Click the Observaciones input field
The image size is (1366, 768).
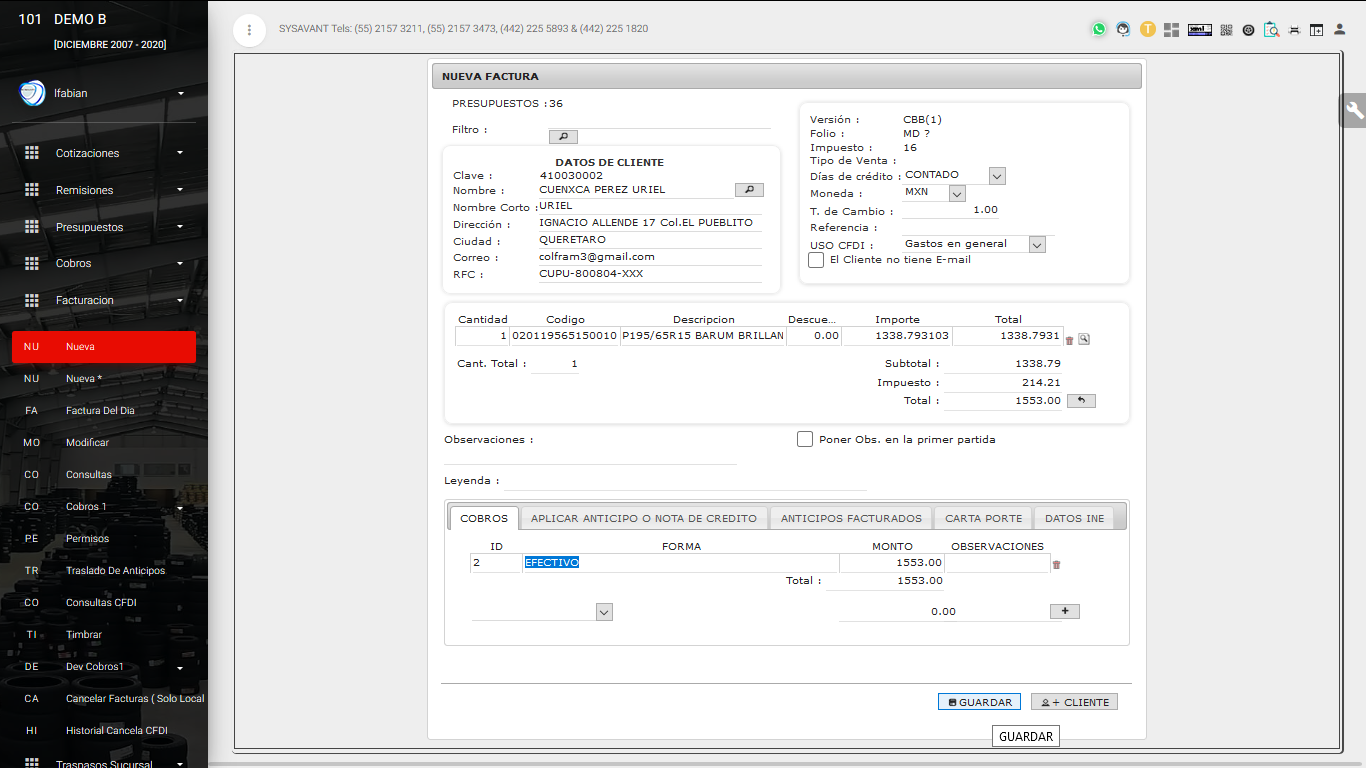pos(590,456)
